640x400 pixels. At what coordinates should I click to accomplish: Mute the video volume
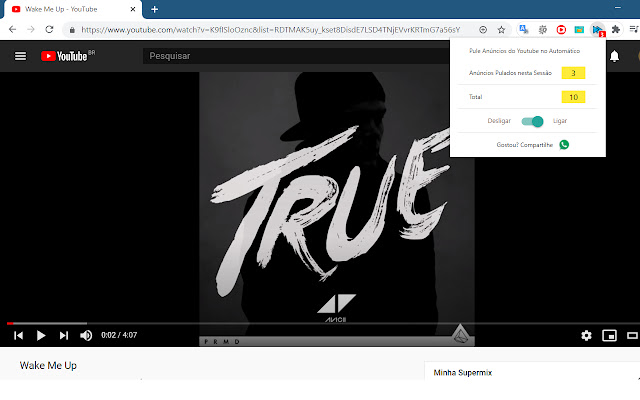point(86,336)
